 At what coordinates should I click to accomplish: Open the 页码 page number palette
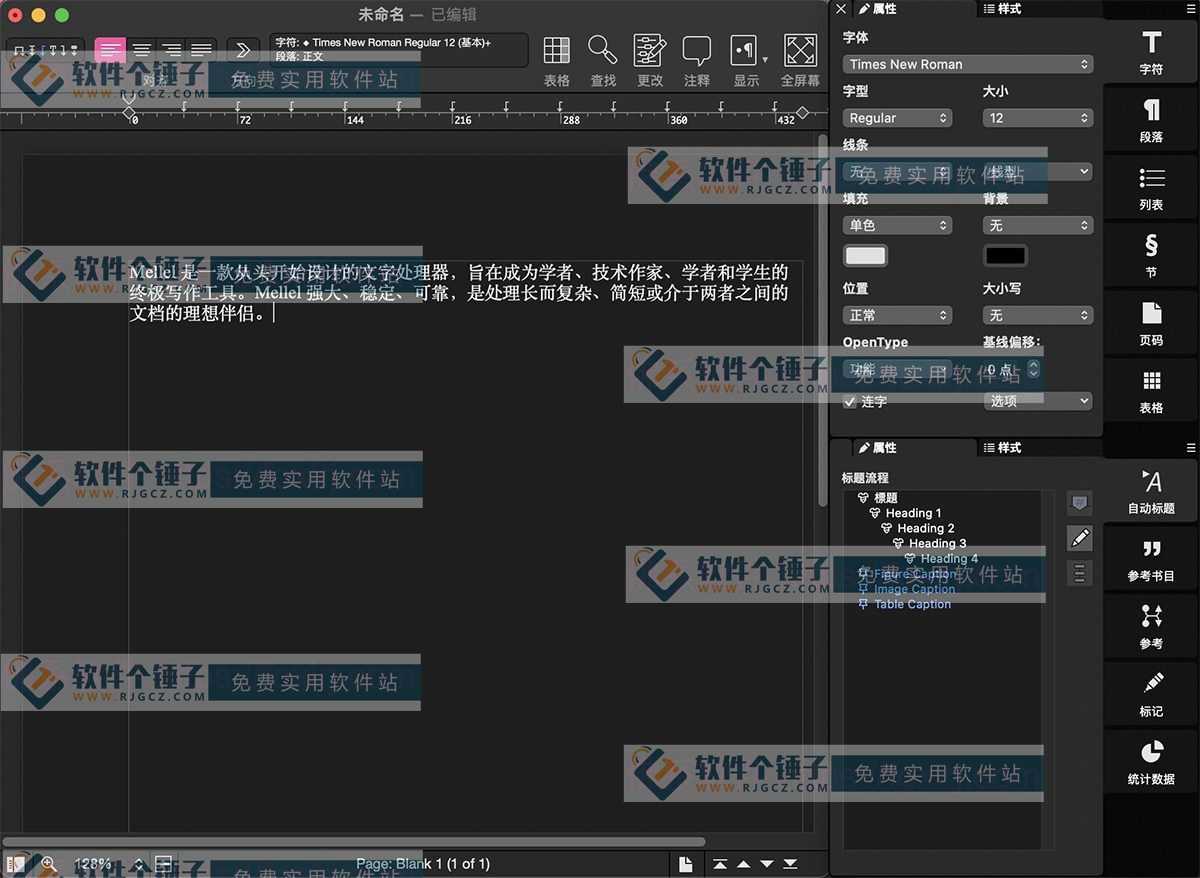[1151, 324]
